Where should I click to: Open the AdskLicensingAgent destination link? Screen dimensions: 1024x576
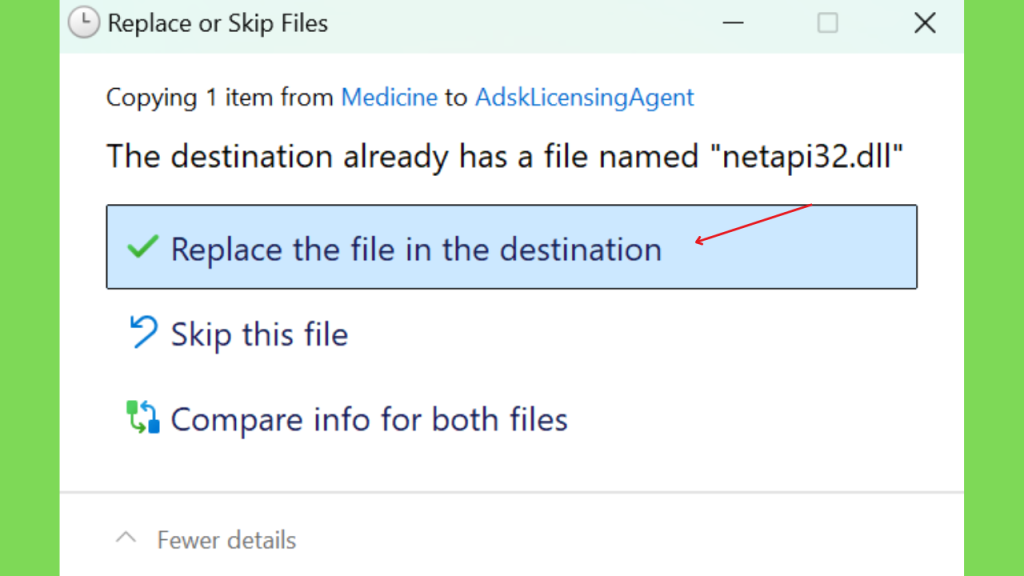pyautogui.click(x=584, y=97)
